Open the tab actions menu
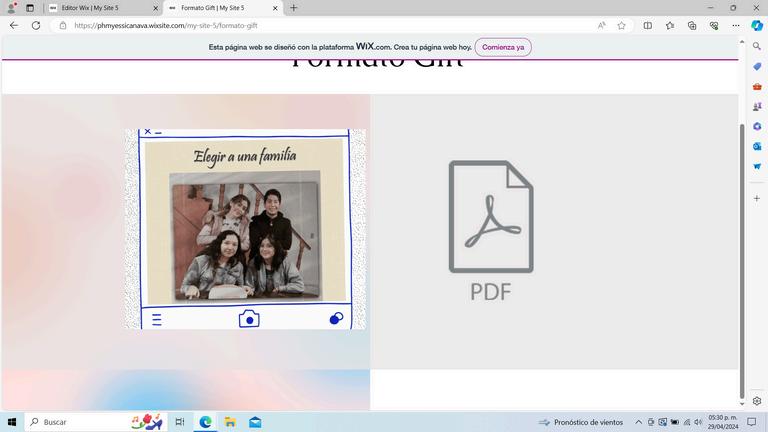Image resolution: width=768 pixels, height=432 pixels. point(30,8)
